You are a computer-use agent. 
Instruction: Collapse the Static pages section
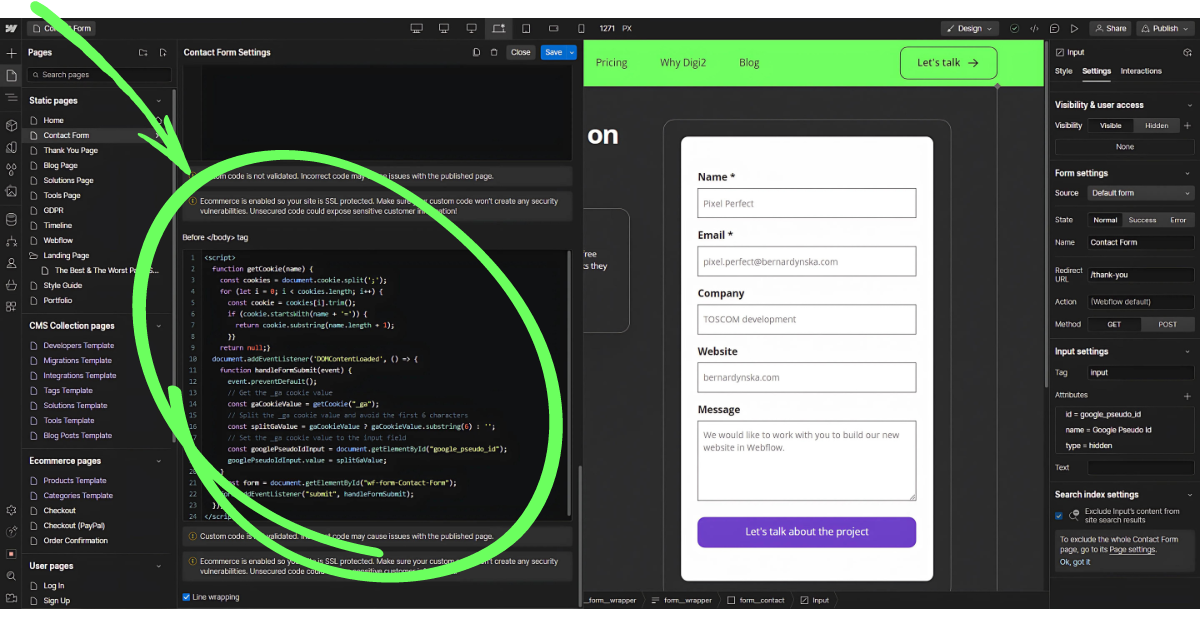[159, 100]
